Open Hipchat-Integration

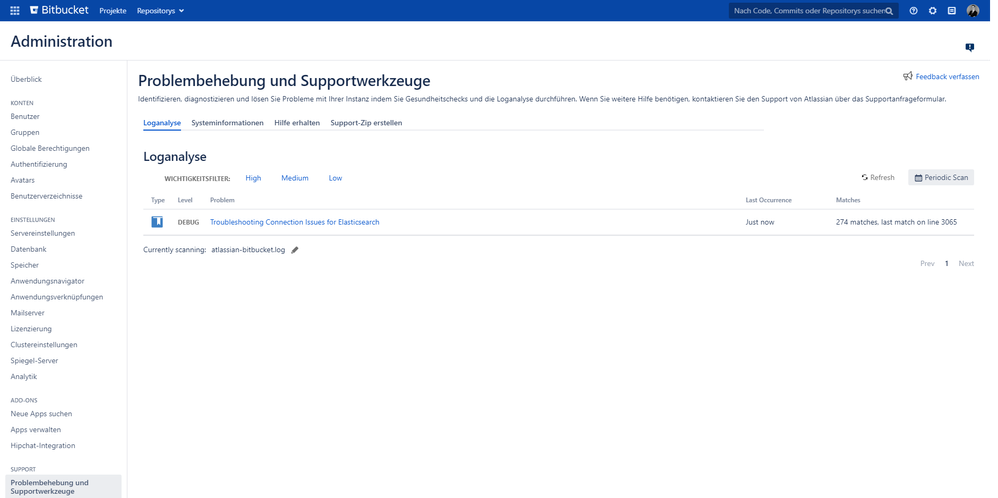tap(43, 446)
